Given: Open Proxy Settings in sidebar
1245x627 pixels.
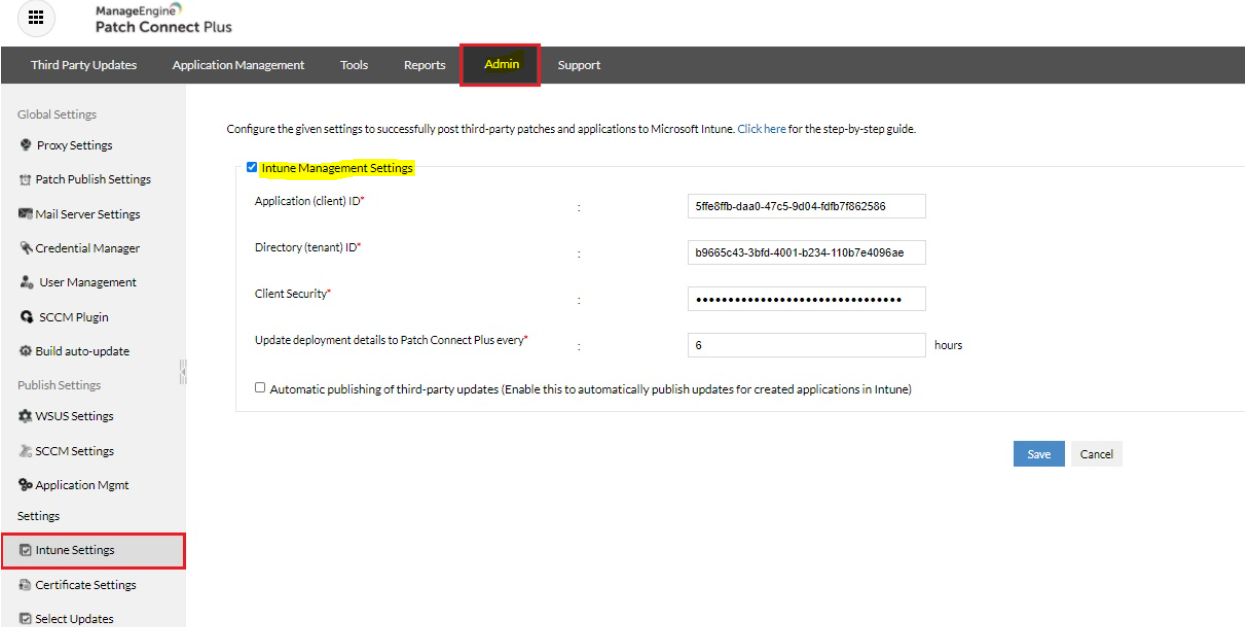Looking at the screenshot, I should coord(75,145).
